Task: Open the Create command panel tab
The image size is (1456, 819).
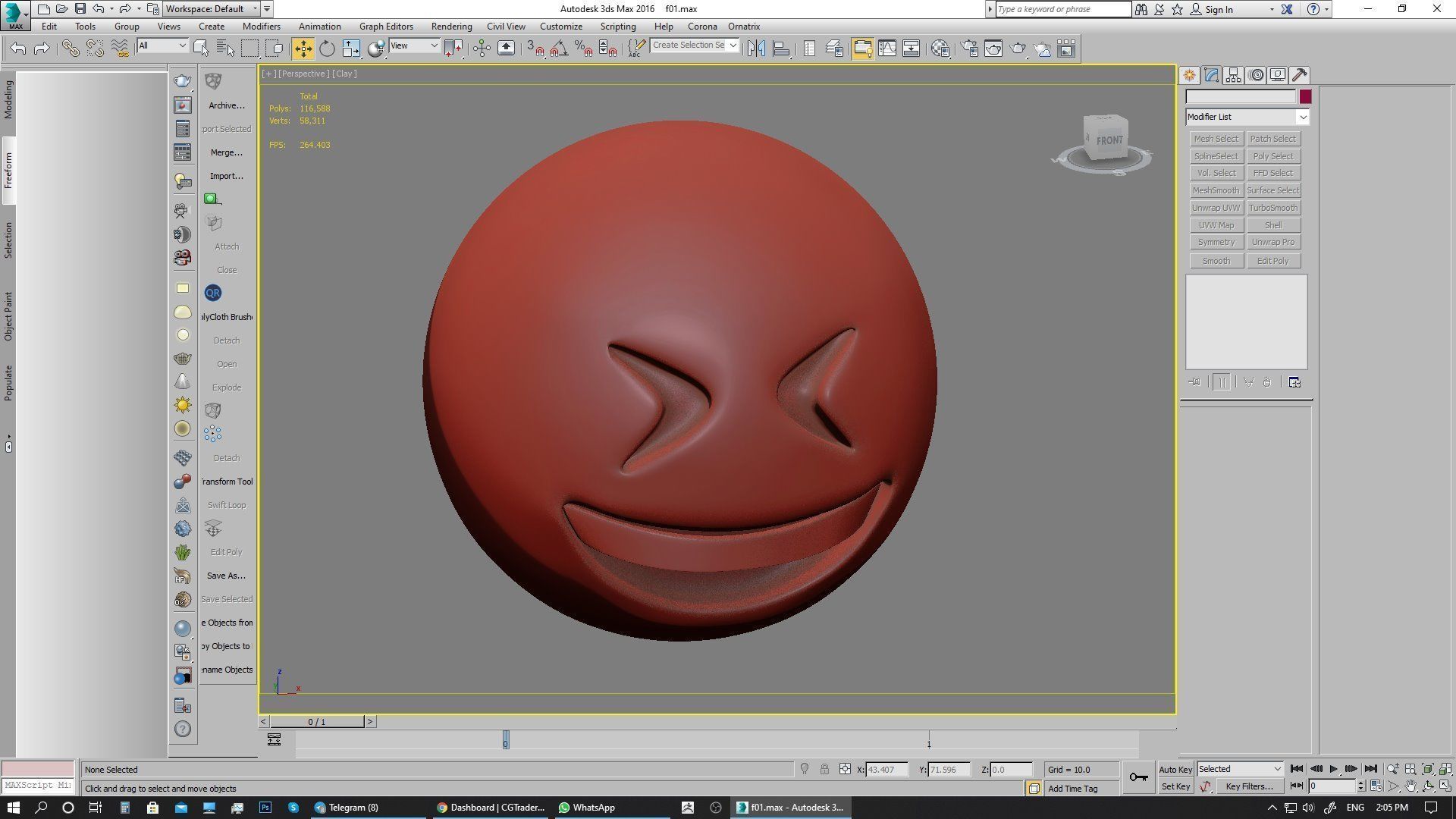Action: point(1189,75)
